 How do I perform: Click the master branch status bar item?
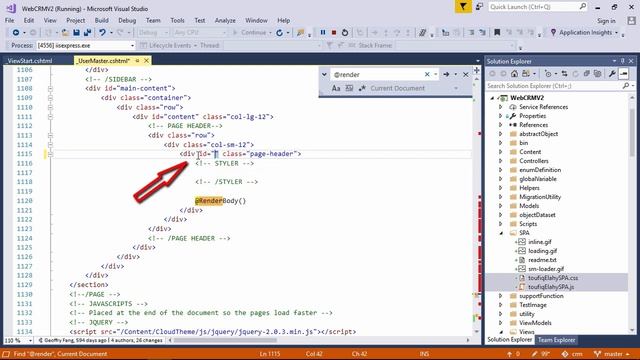tap(611, 354)
